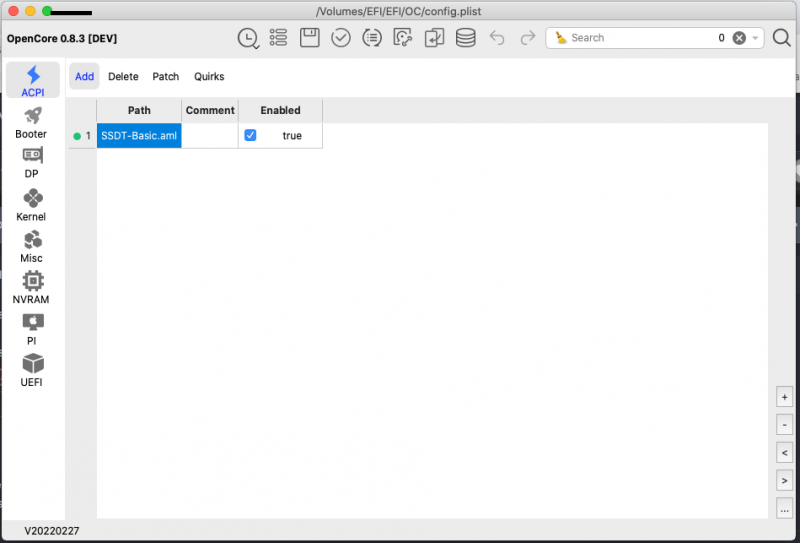This screenshot has width=800, height=543.
Task: Open search history dropdown arrow
Action: pos(755,38)
